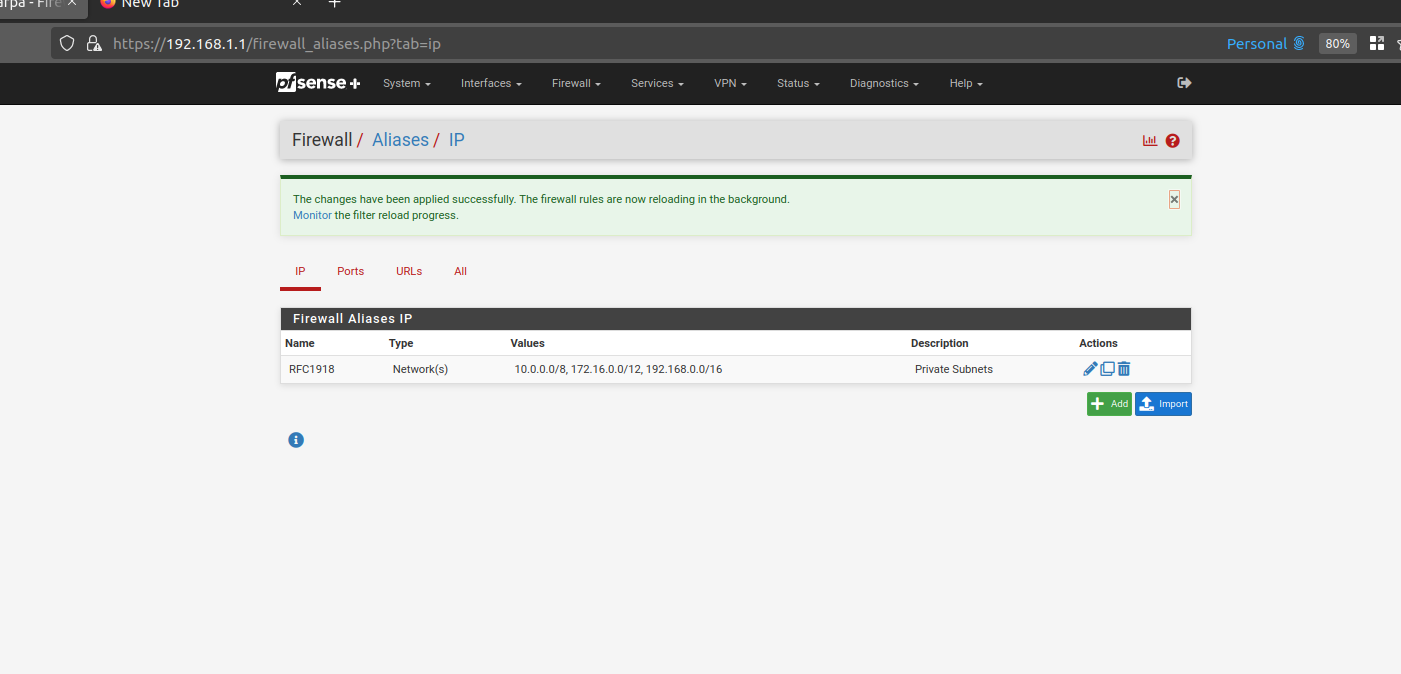The height and width of the screenshot is (674, 1401).
Task: Delete the RFC1918 alias trash icon
Action: coord(1124,369)
